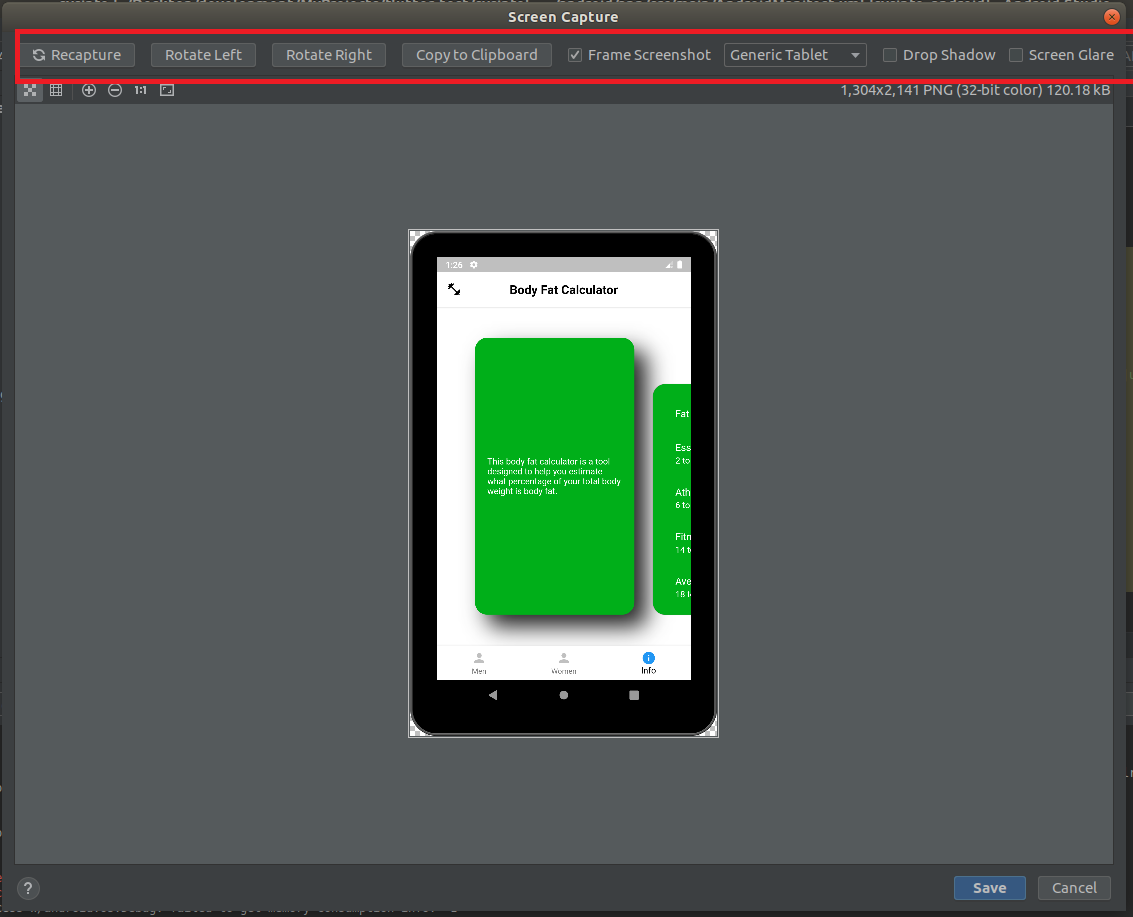The height and width of the screenshot is (917, 1133).
Task: Zoom in on the captured screenshot
Action: click(89, 90)
